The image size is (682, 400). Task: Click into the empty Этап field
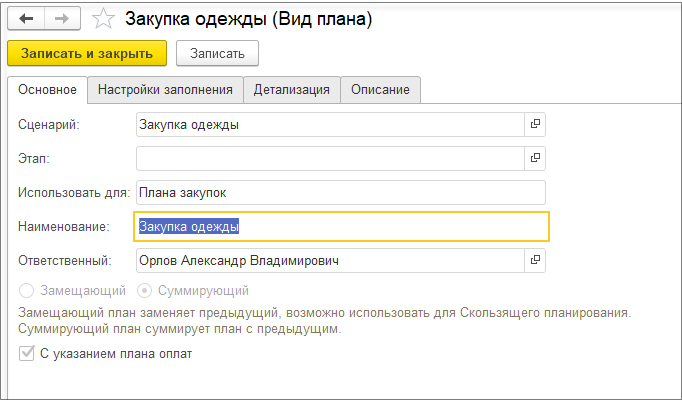329,158
